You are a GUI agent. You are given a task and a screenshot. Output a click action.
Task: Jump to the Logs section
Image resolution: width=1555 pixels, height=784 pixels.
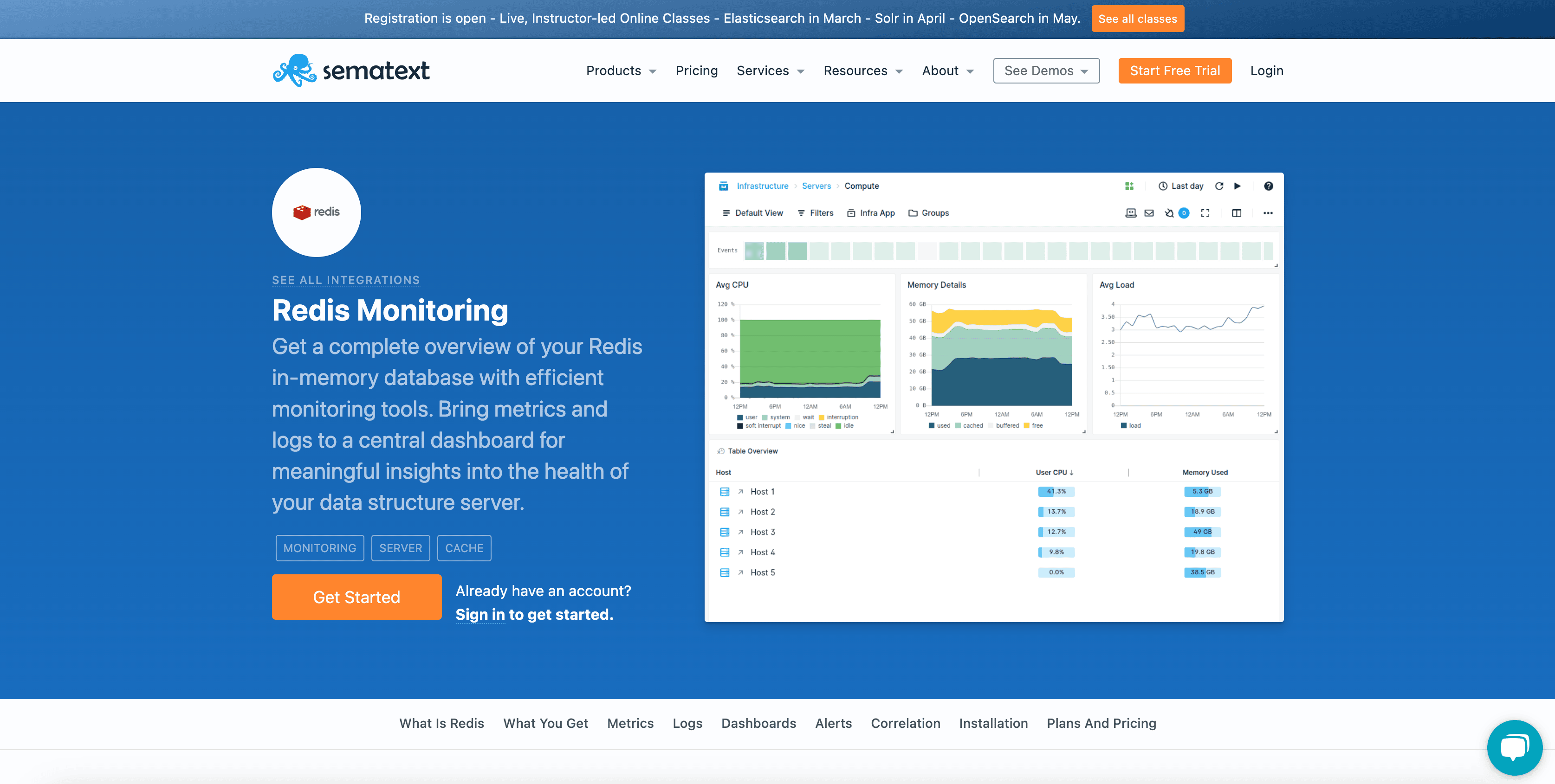click(687, 723)
